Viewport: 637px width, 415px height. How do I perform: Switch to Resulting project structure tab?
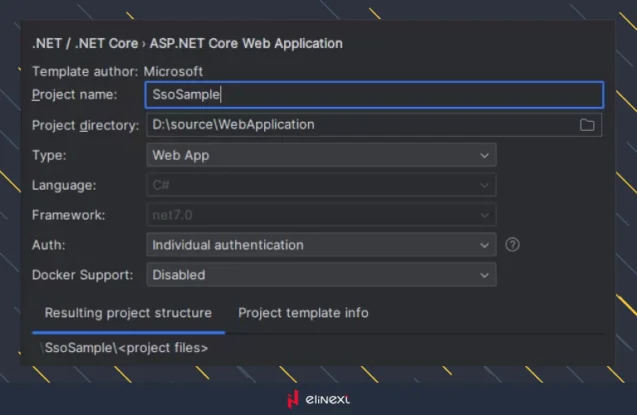pos(128,313)
